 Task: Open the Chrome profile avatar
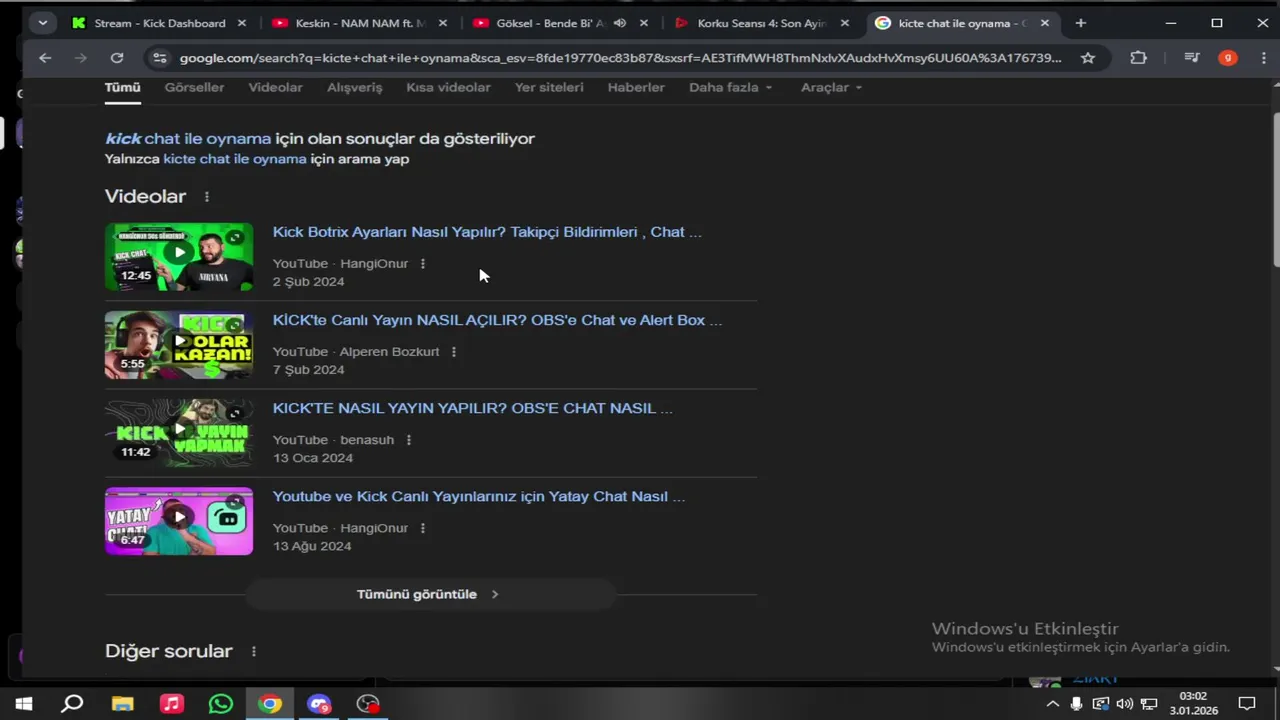click(x=1228, y=58)
